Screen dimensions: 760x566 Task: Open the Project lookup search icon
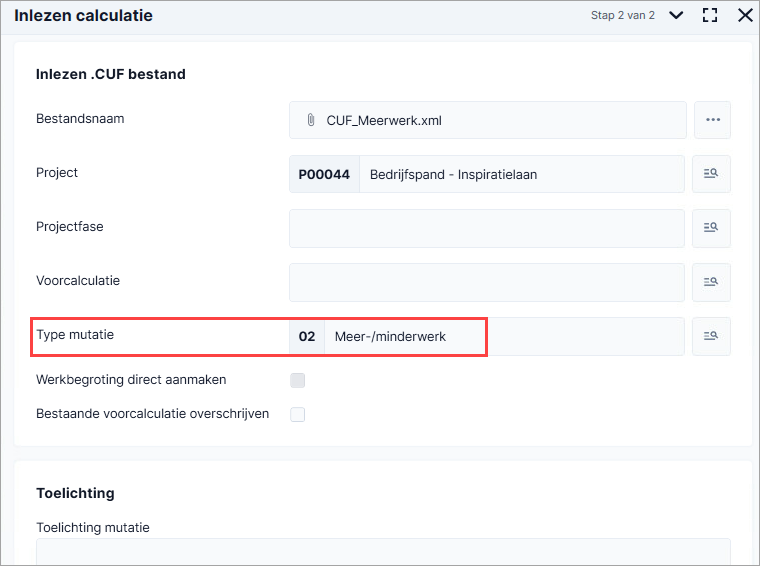click(711, 173)
